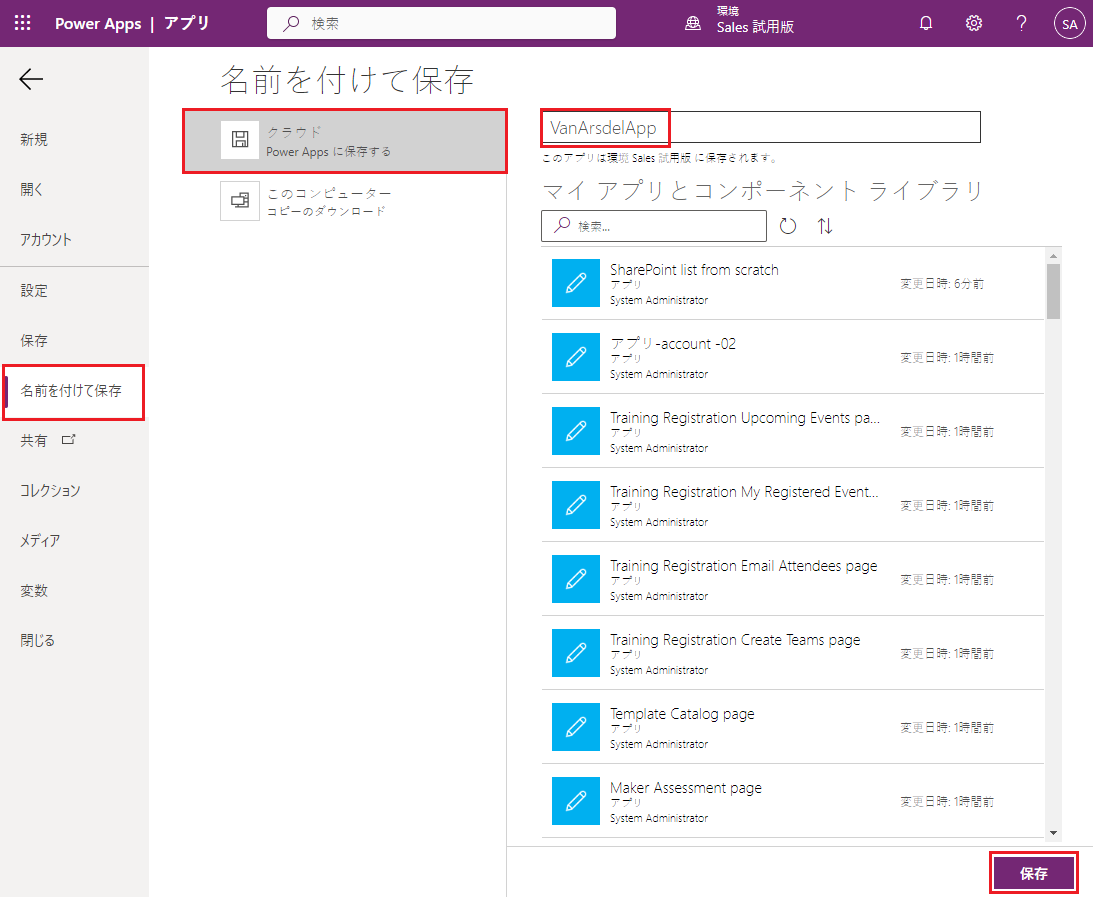The height and width of the screenshot is (897, 1093).
Task: Go back with the arrow icon
Action: [31, 79]
